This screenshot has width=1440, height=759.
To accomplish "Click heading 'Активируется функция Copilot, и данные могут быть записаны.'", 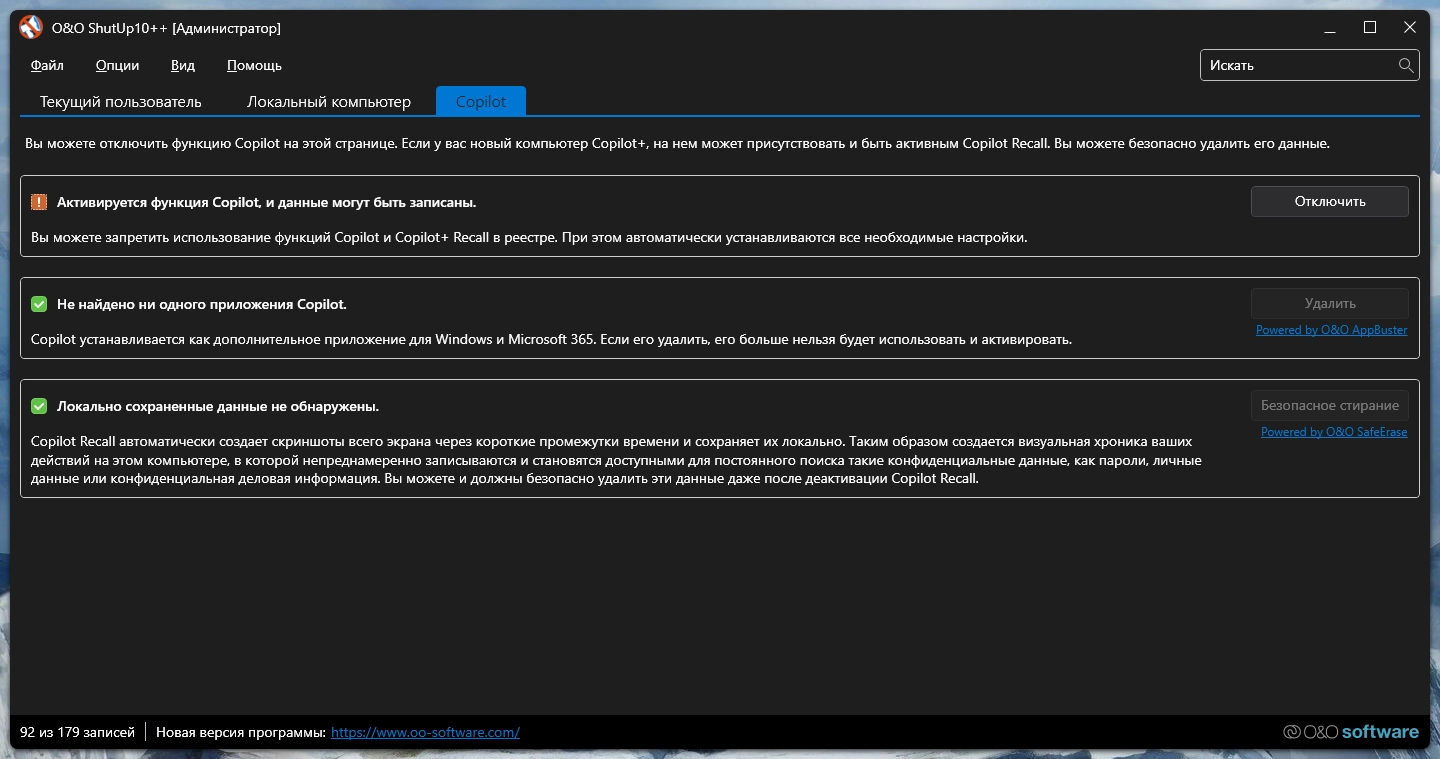I will 266,202.
